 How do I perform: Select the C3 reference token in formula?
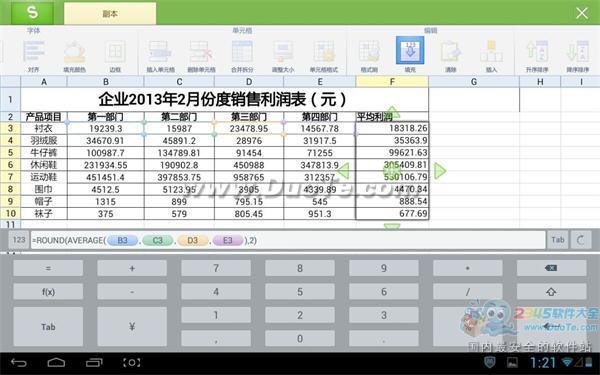[x=158, y=240]
